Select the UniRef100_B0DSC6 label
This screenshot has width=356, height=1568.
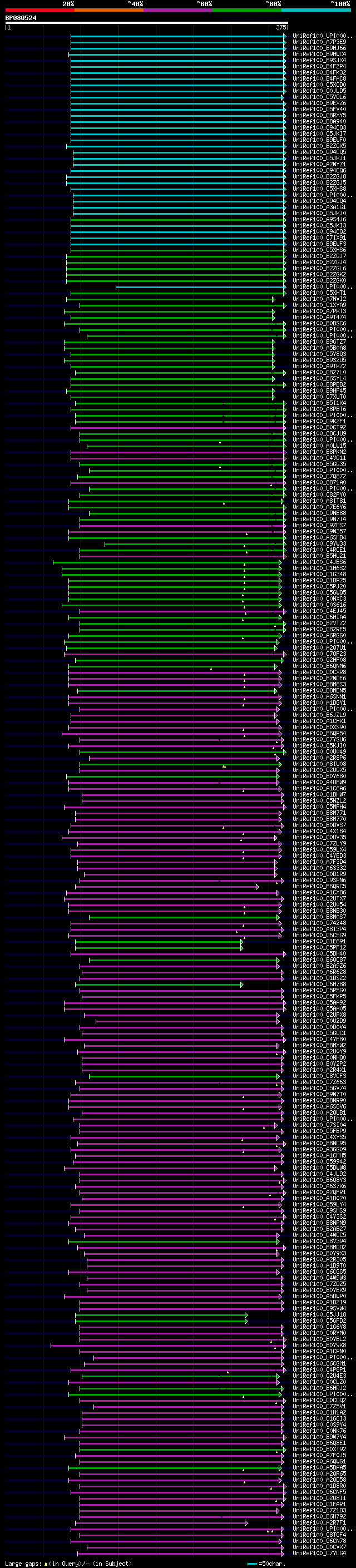click(319, 323)
